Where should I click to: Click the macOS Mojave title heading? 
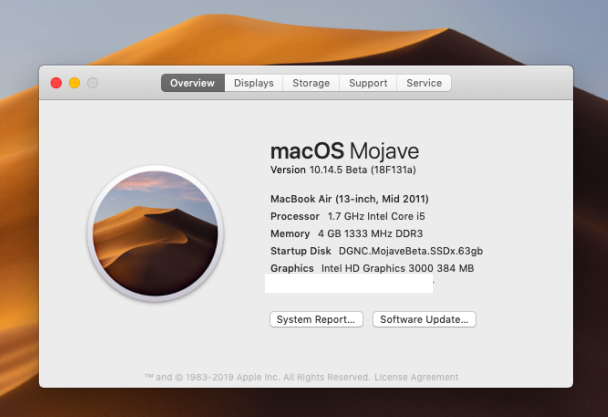coord(345,151)
